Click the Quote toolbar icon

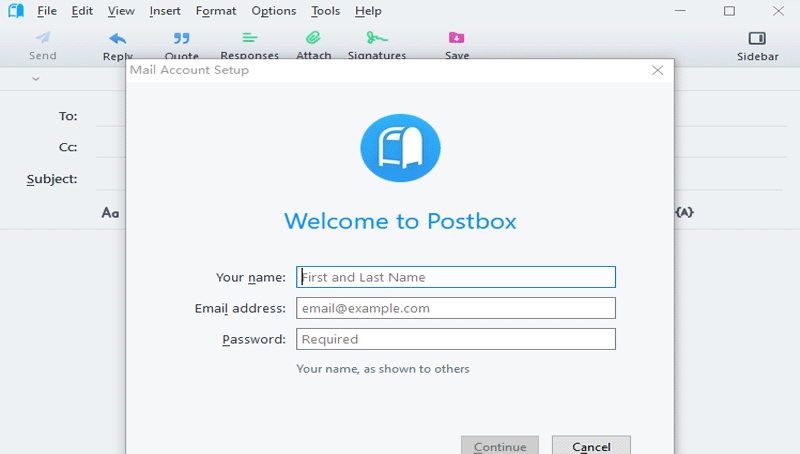(x=181, y=38)
